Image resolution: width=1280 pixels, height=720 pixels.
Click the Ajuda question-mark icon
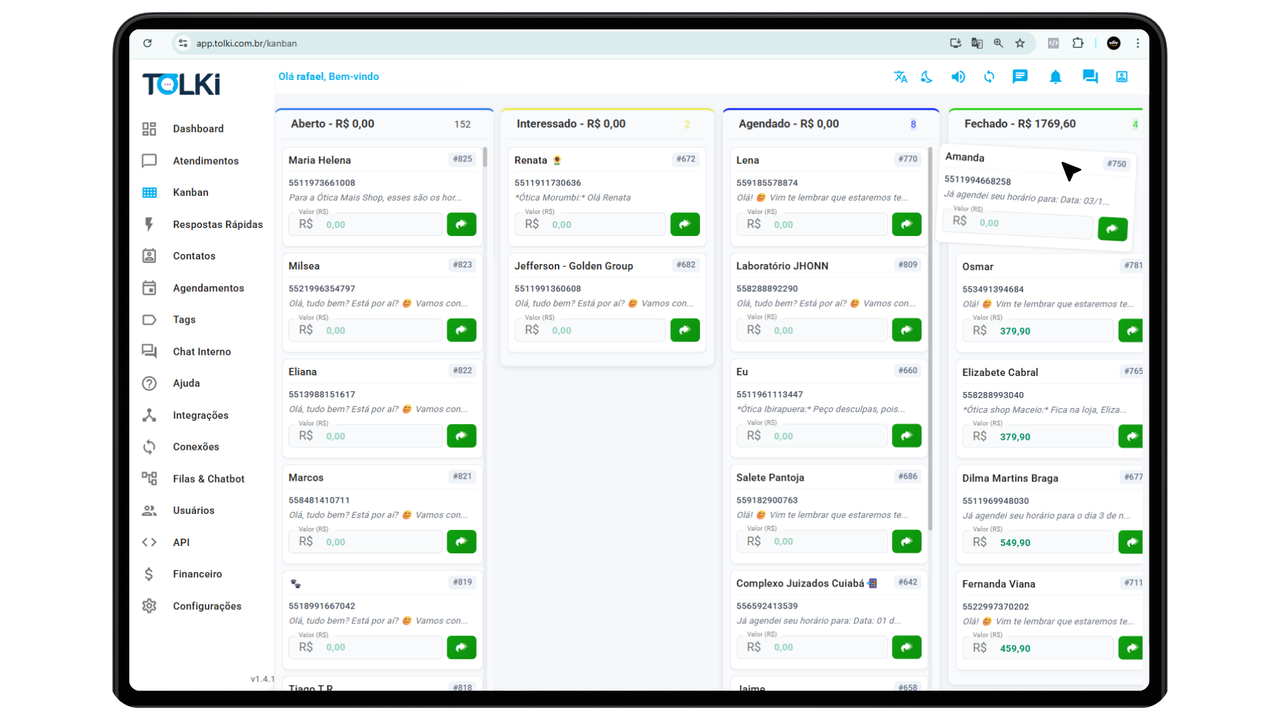click(x=149, y=383)
